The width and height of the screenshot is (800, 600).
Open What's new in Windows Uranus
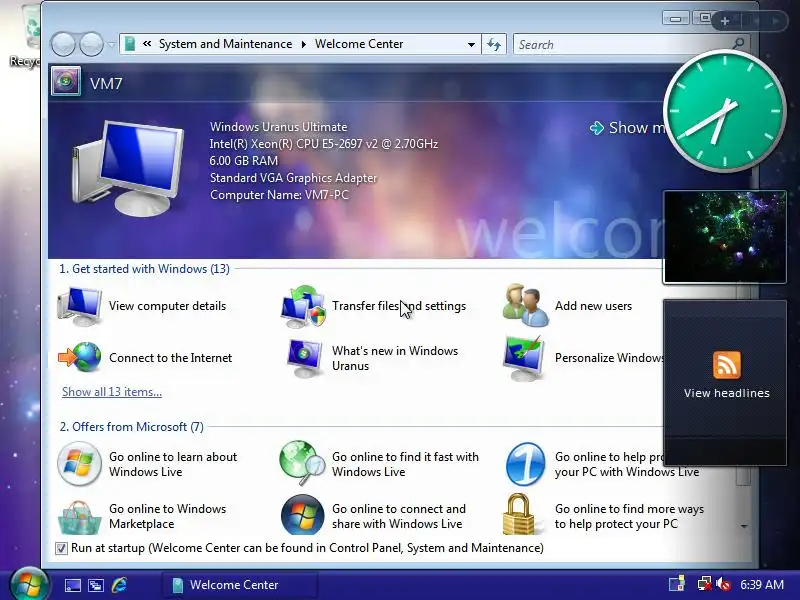371,358
